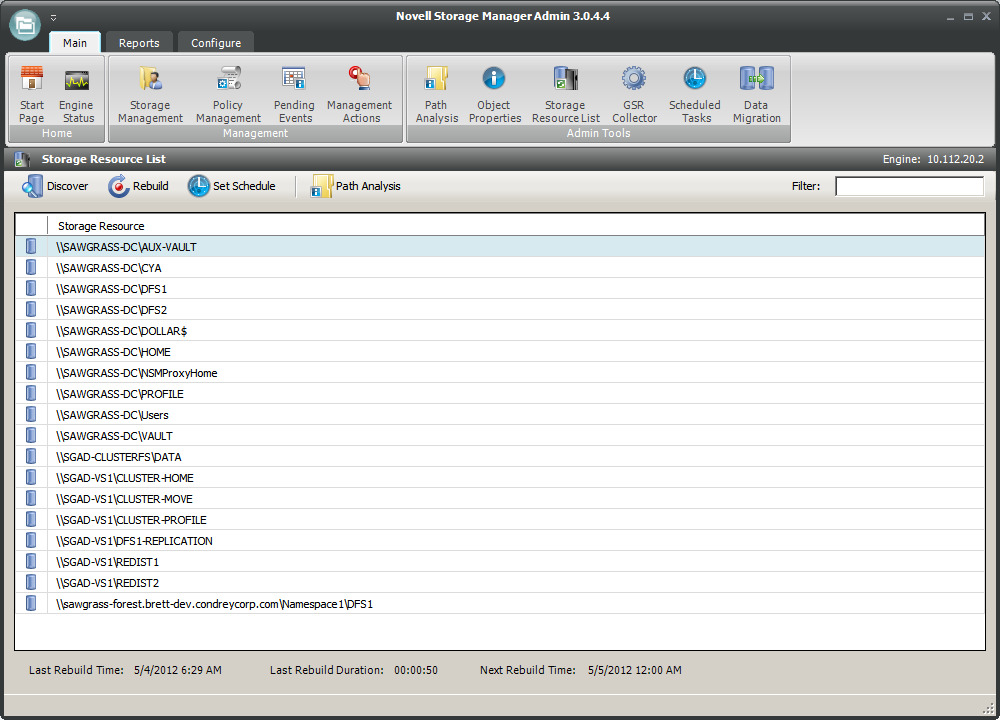Viewport: 1000px width, 720px height.
Task: Click Set Schedule toolbar button
Action: coord(232,186)
